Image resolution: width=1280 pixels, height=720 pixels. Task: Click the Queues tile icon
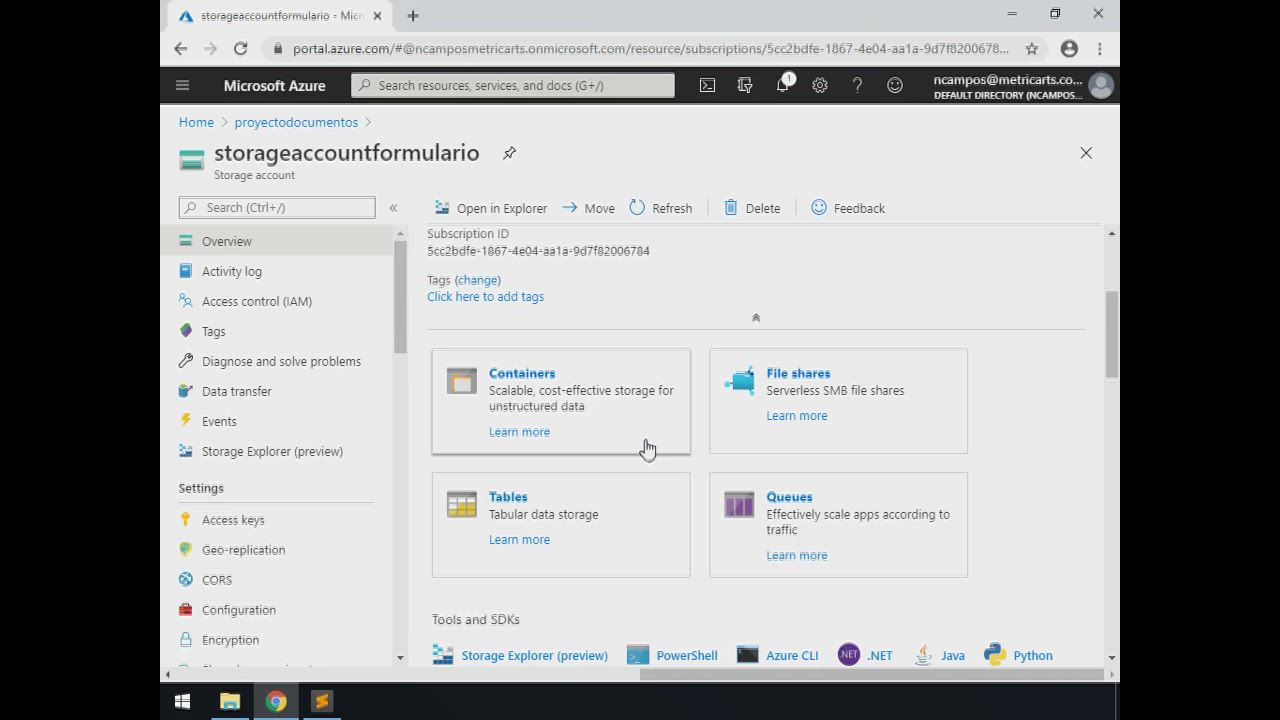[x=740, y=505]
